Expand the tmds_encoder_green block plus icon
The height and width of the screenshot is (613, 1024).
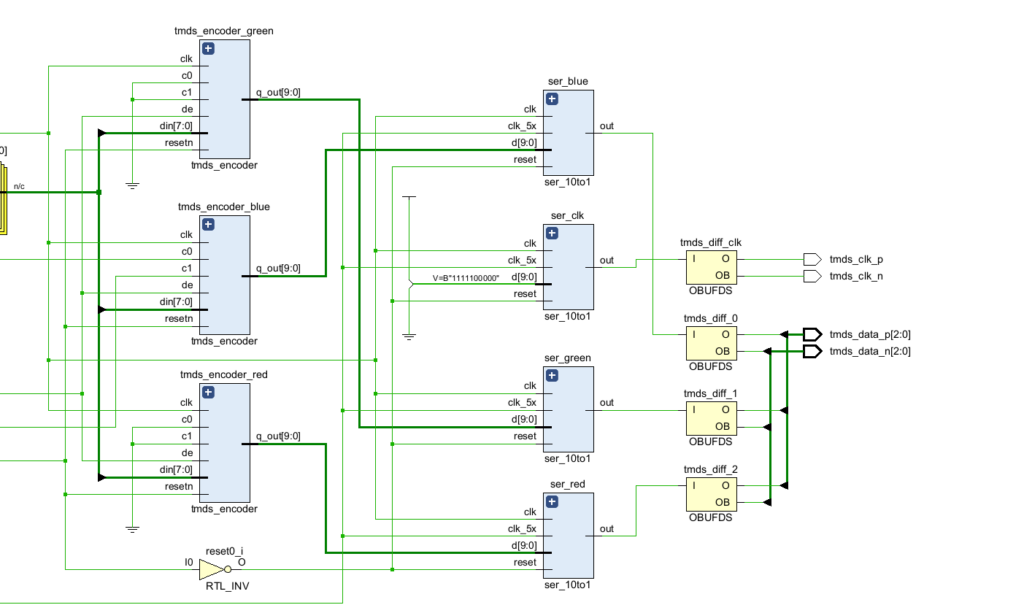(208, 49)
